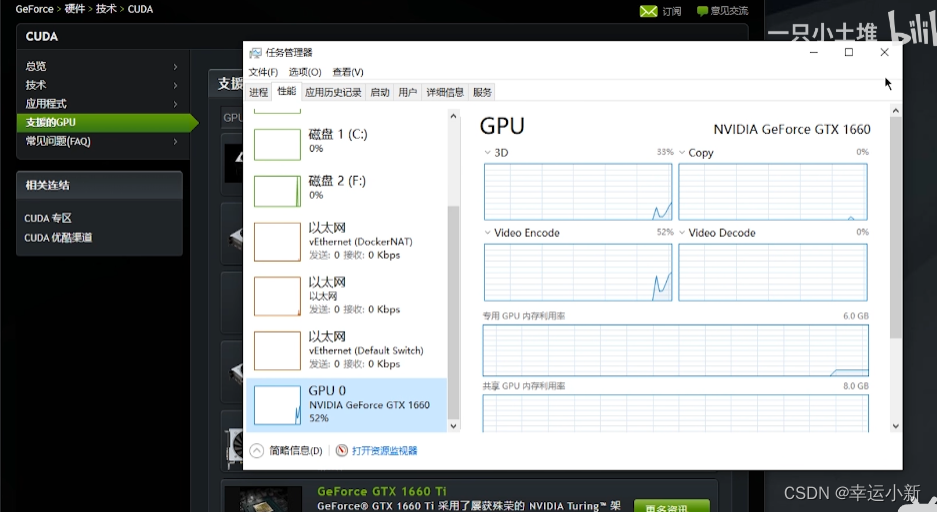
Task: Switch to the 进程 tab
Action: pos(259,92)
